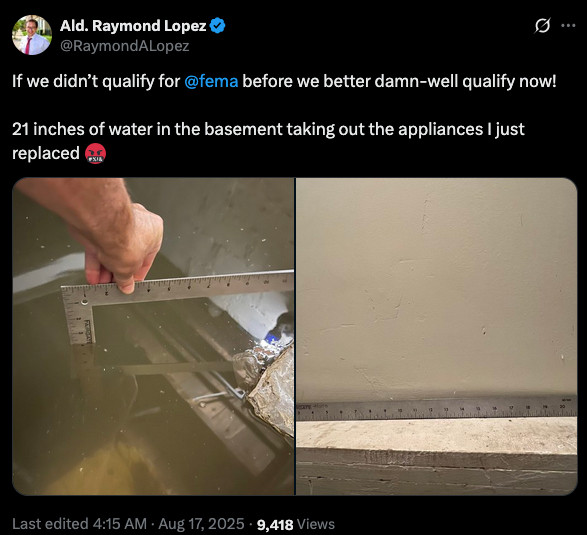Click the Aug 17, 2025 date link
This screenshot has height=535, width=587.
201,524
